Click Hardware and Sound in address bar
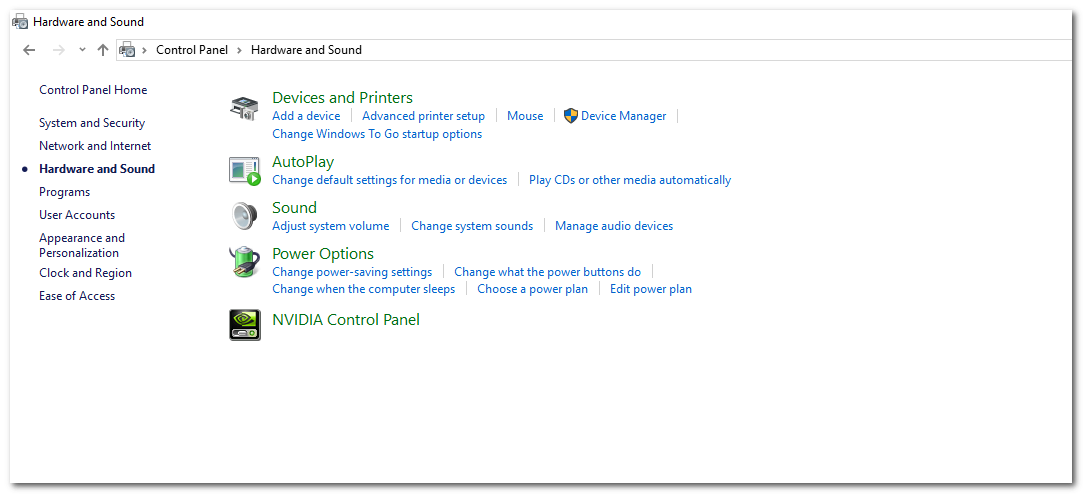This screenshot has height=494, width=1083. coord(306,50)
